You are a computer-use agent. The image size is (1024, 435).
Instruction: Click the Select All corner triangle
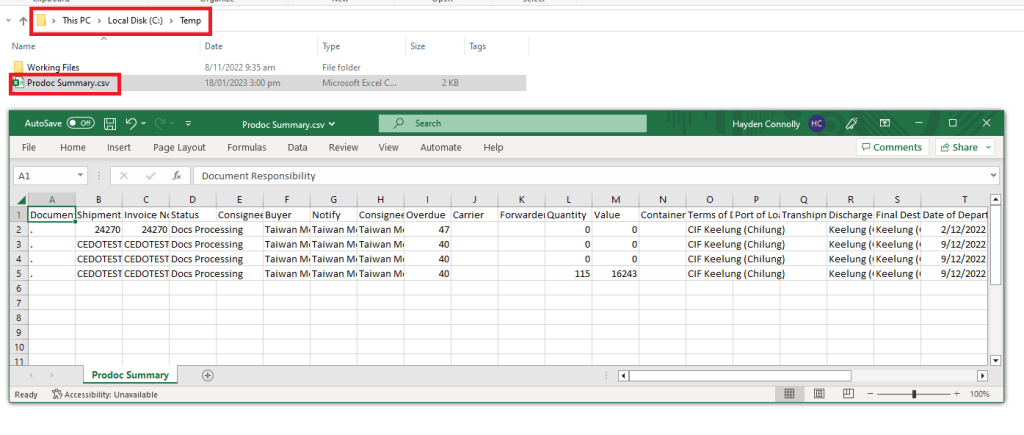coord(21,200)
